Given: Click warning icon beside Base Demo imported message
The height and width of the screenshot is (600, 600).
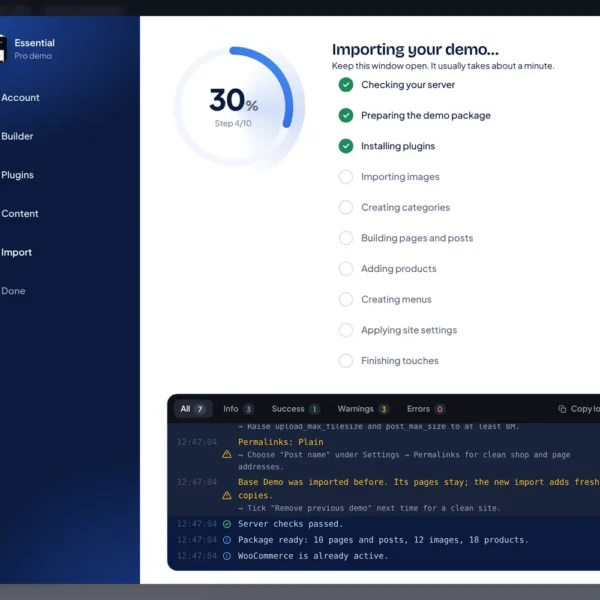Looking at the screenshot, I should [x=227, y=496].
